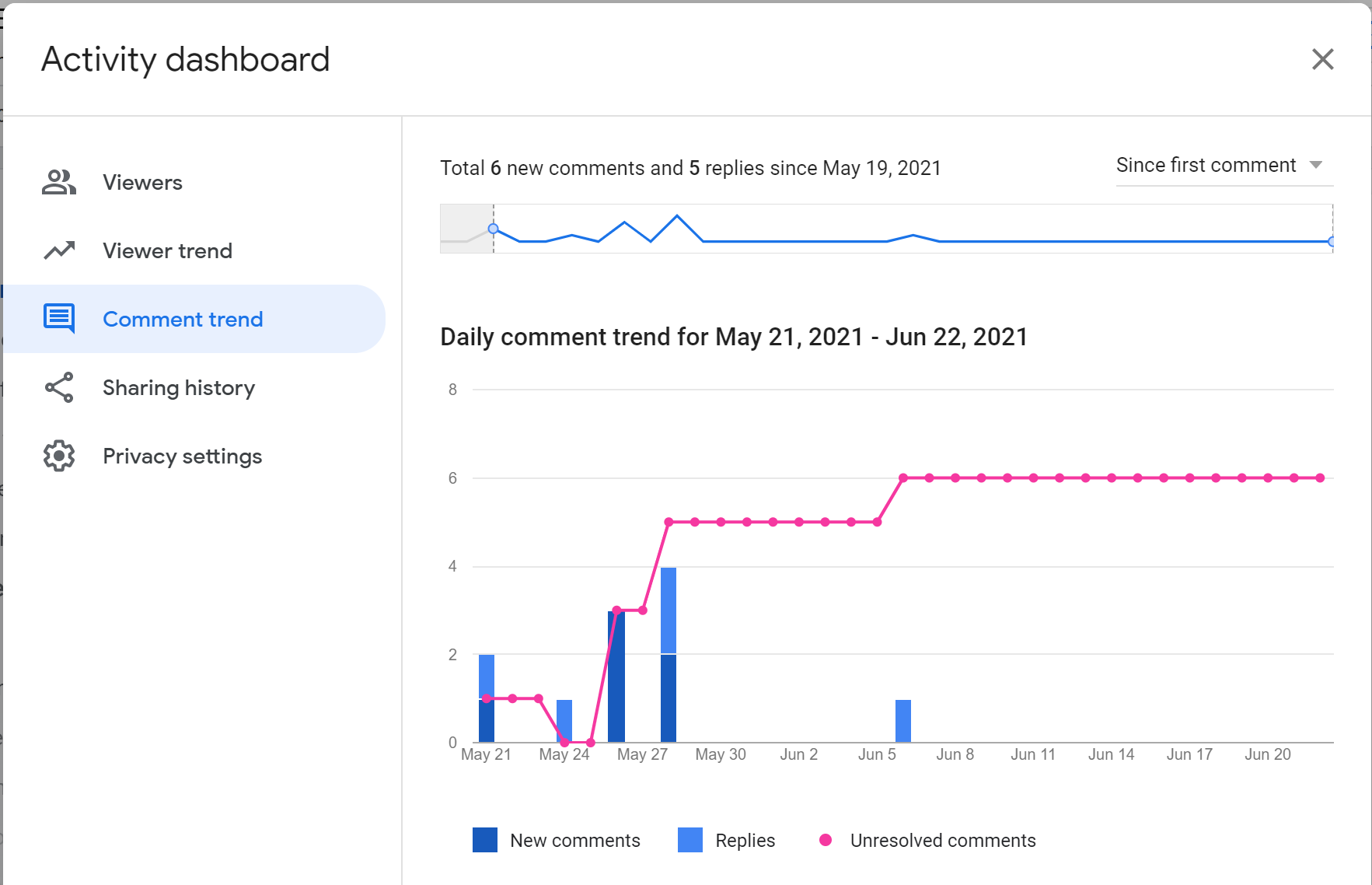The width and height of the screenshot is (1372, 885).
Task: Go to Privacy settings
Action: 182,456
